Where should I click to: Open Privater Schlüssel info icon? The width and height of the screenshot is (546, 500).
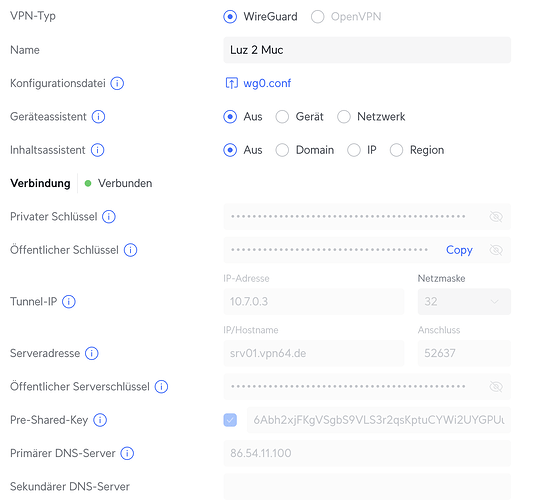tap(109, 217)
